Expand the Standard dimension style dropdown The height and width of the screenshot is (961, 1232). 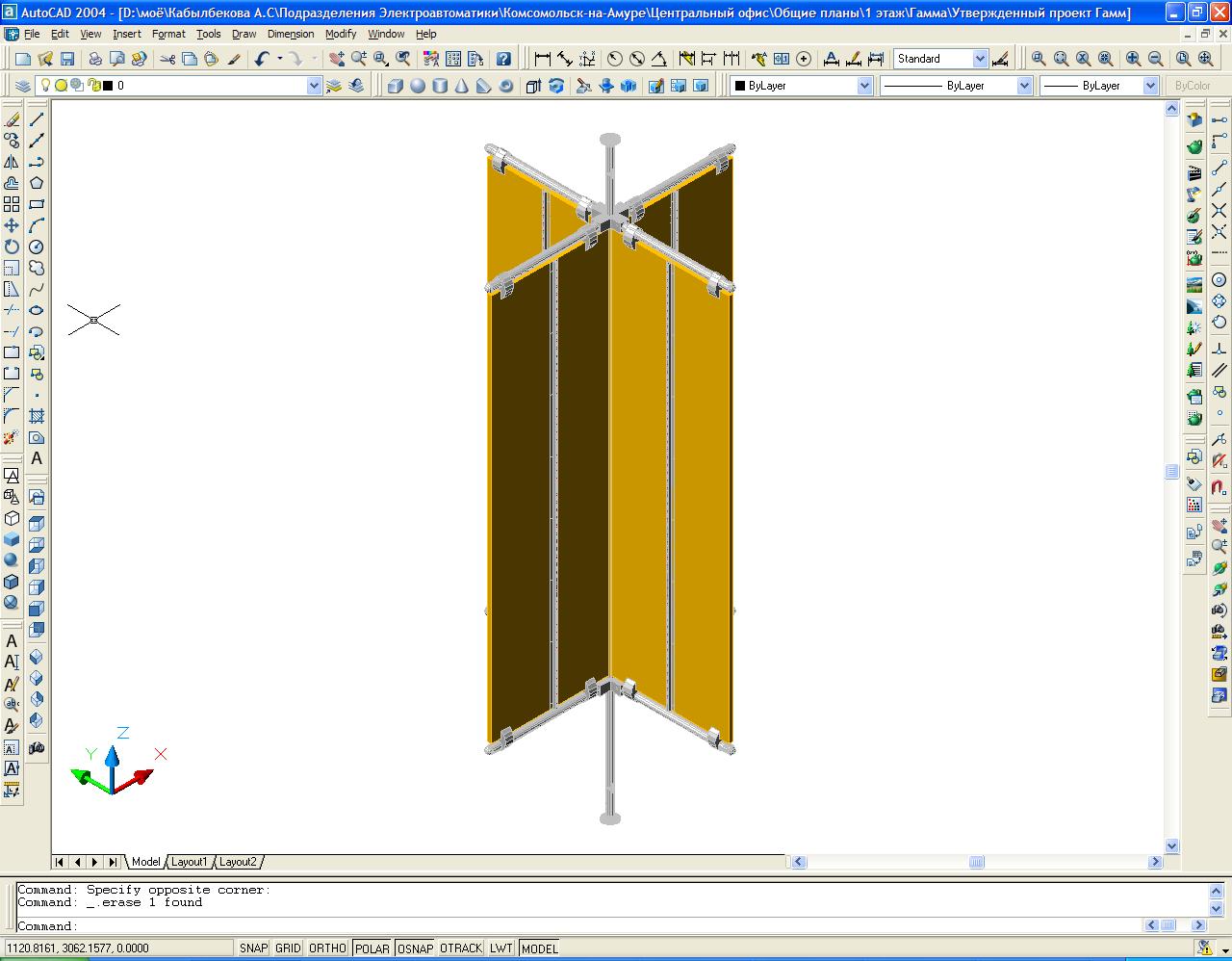click(x=980, y=59)
